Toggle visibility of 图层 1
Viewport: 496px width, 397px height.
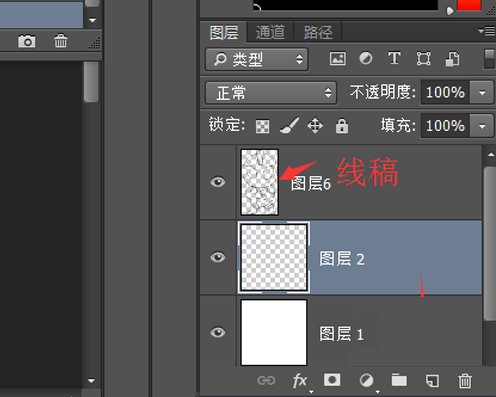[218, 332]
